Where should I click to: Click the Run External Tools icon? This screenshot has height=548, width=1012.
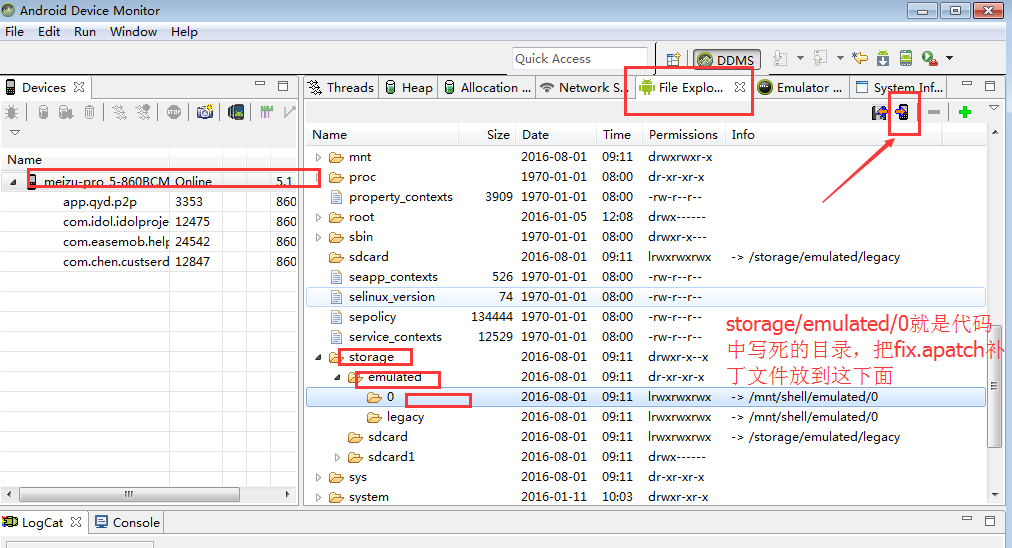coord(929,58)
